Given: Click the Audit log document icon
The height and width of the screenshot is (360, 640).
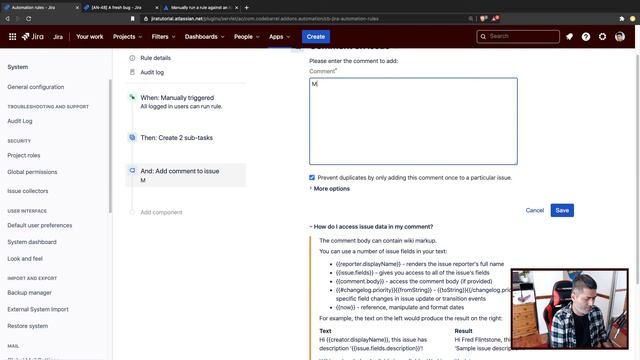Looking at the screenshot, I should pyautogui.click(x=132, y=72).
